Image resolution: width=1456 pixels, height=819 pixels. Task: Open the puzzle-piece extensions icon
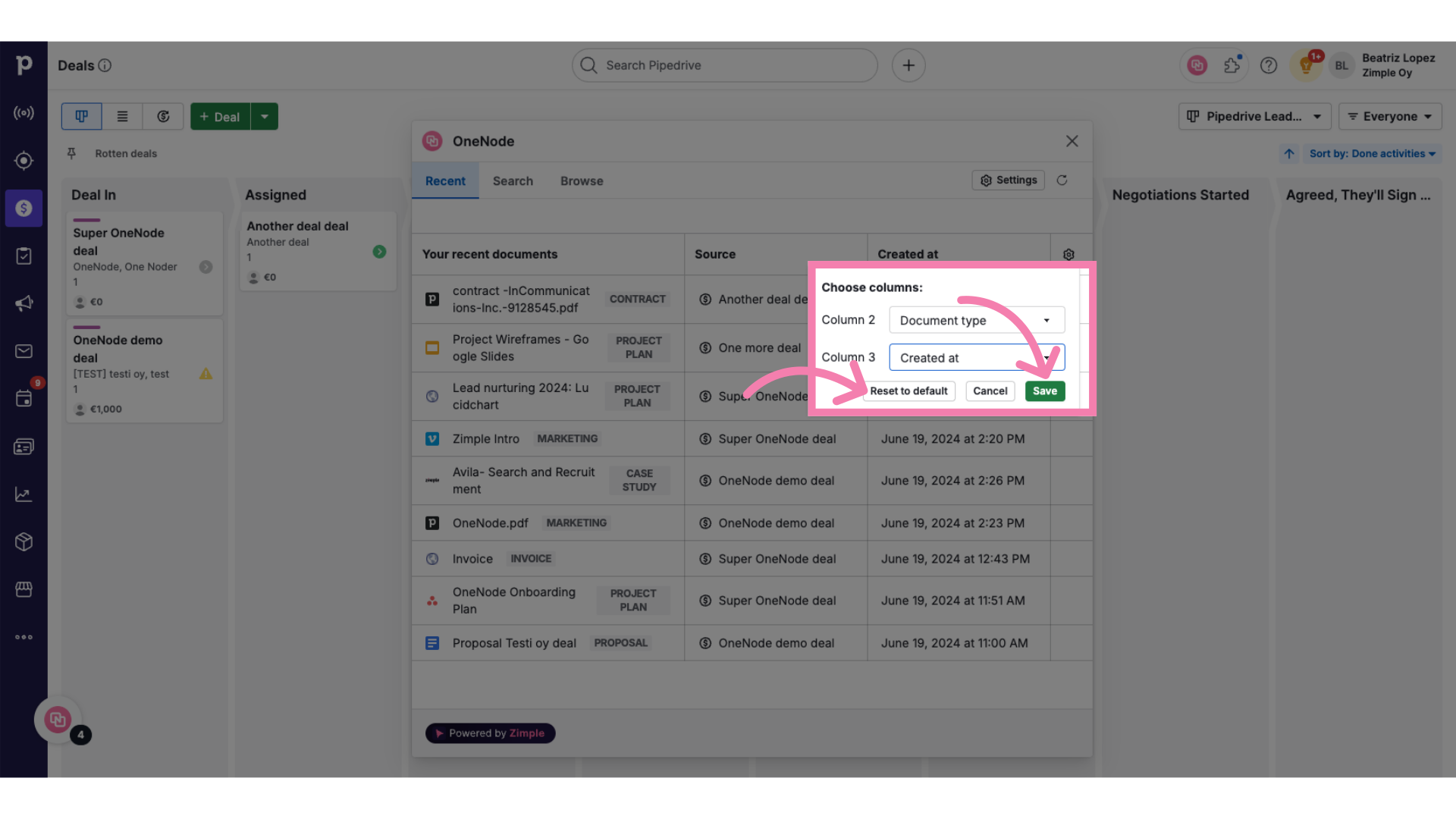point(1232,65)
